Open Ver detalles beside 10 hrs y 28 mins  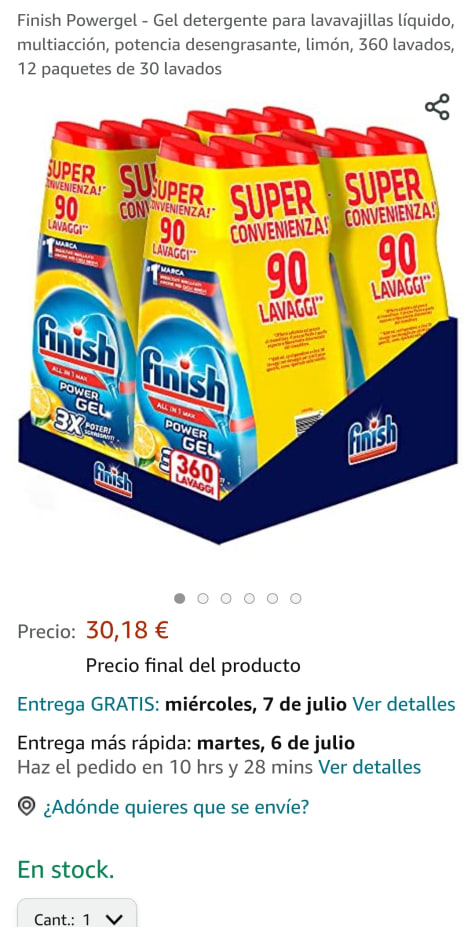pyautogui.click(x=370, y=767)
